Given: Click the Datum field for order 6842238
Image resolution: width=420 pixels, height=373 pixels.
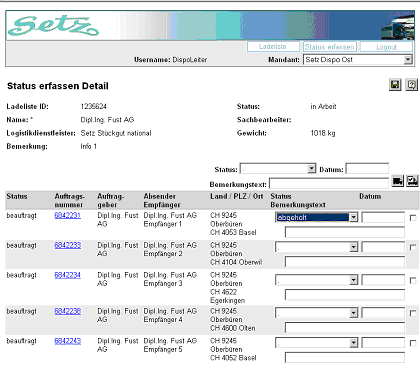Looking at the screenshot, I should click(x=383, y=313).
